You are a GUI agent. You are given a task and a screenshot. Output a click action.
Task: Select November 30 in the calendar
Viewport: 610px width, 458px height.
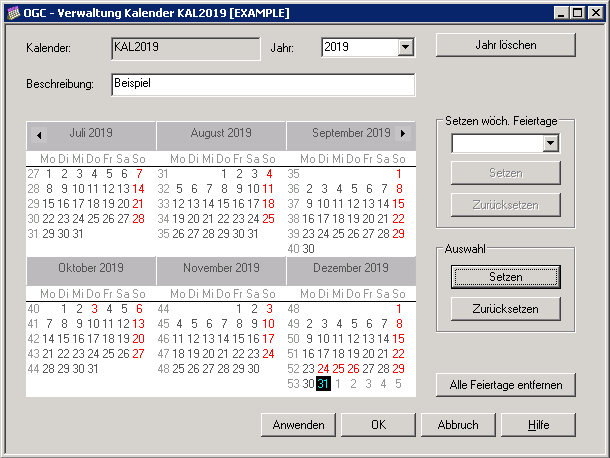tap(253, 369)
